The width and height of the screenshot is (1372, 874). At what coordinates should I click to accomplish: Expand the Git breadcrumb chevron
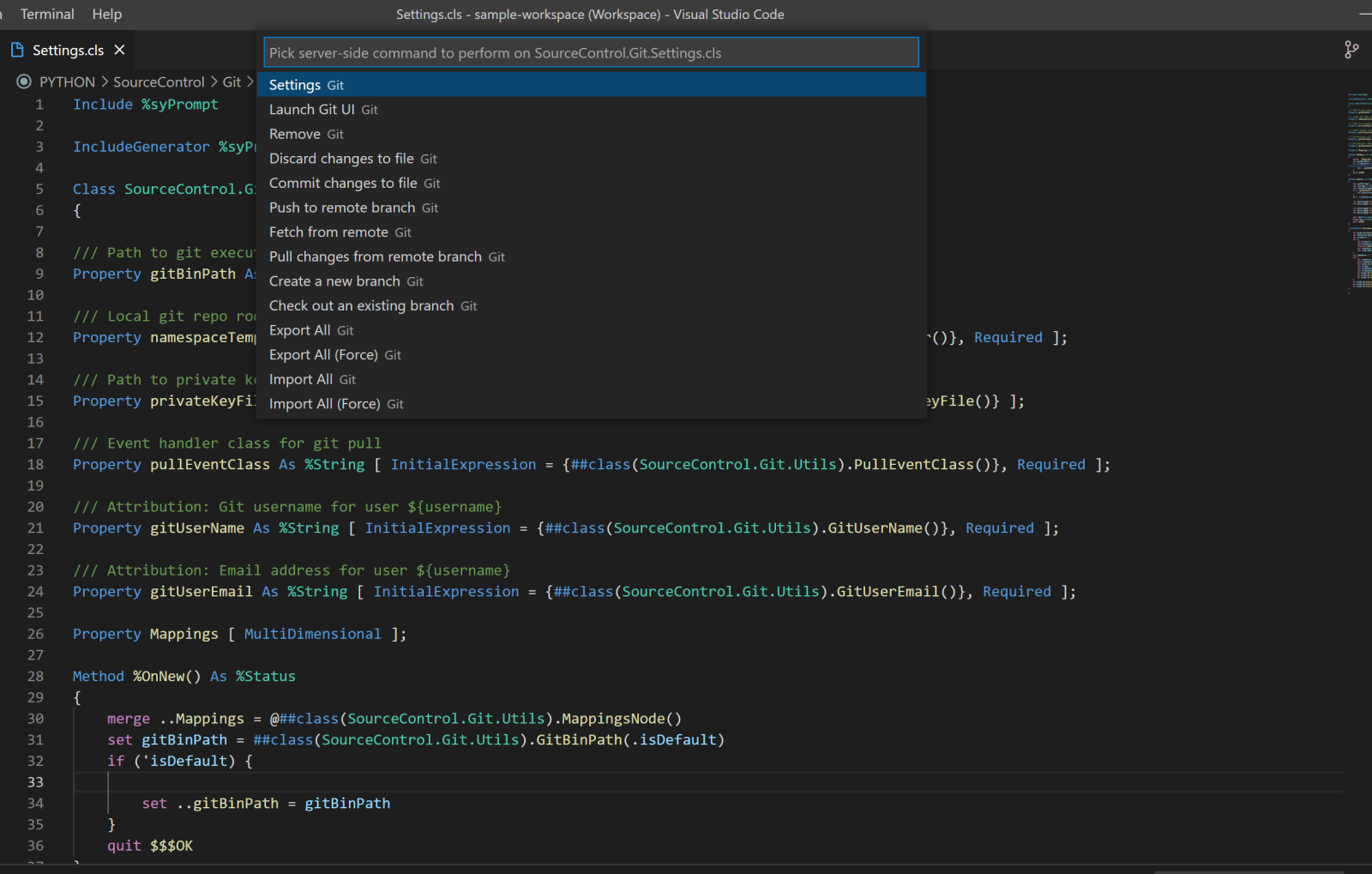pos(249,81)
